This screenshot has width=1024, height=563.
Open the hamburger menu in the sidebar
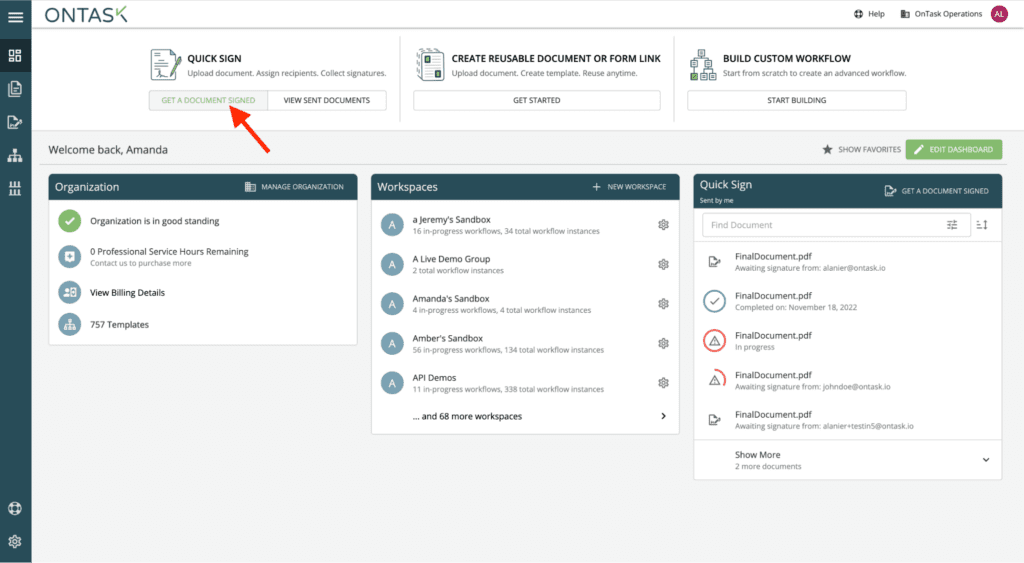[x=15, y=17]
